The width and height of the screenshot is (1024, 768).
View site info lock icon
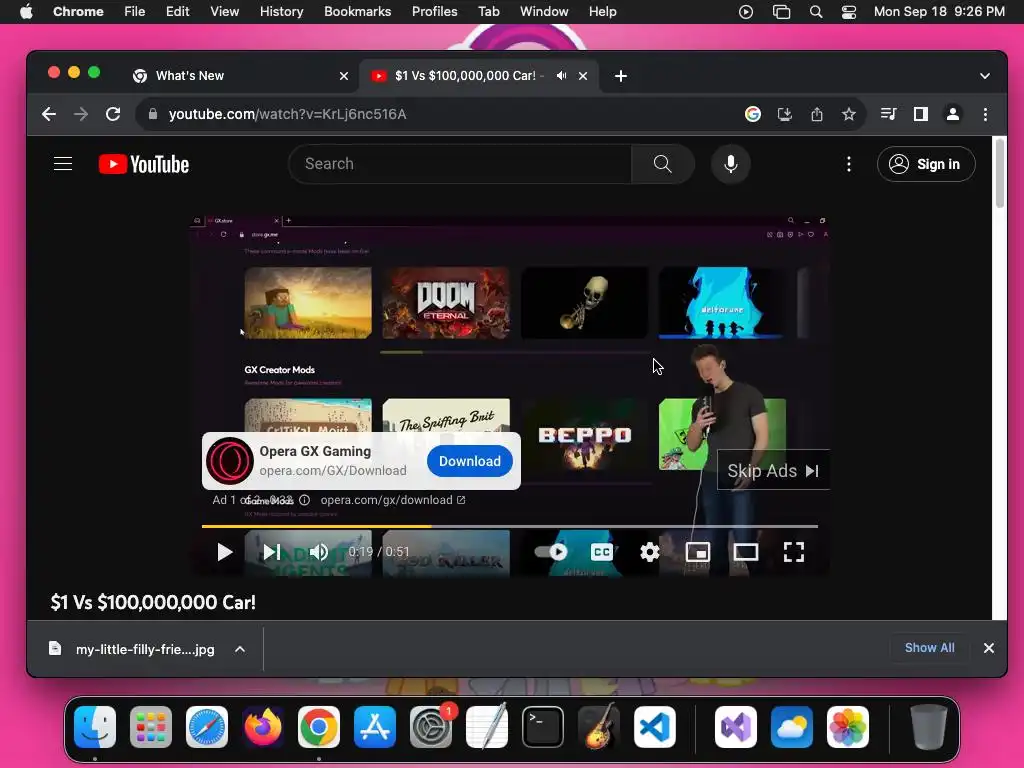point(152,114)
